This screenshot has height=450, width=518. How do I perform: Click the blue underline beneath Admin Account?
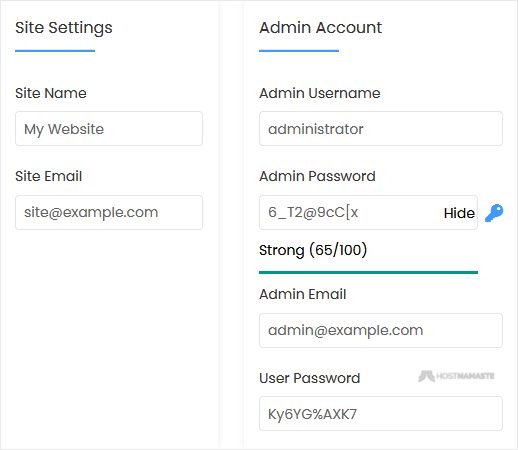click(299, 51)
